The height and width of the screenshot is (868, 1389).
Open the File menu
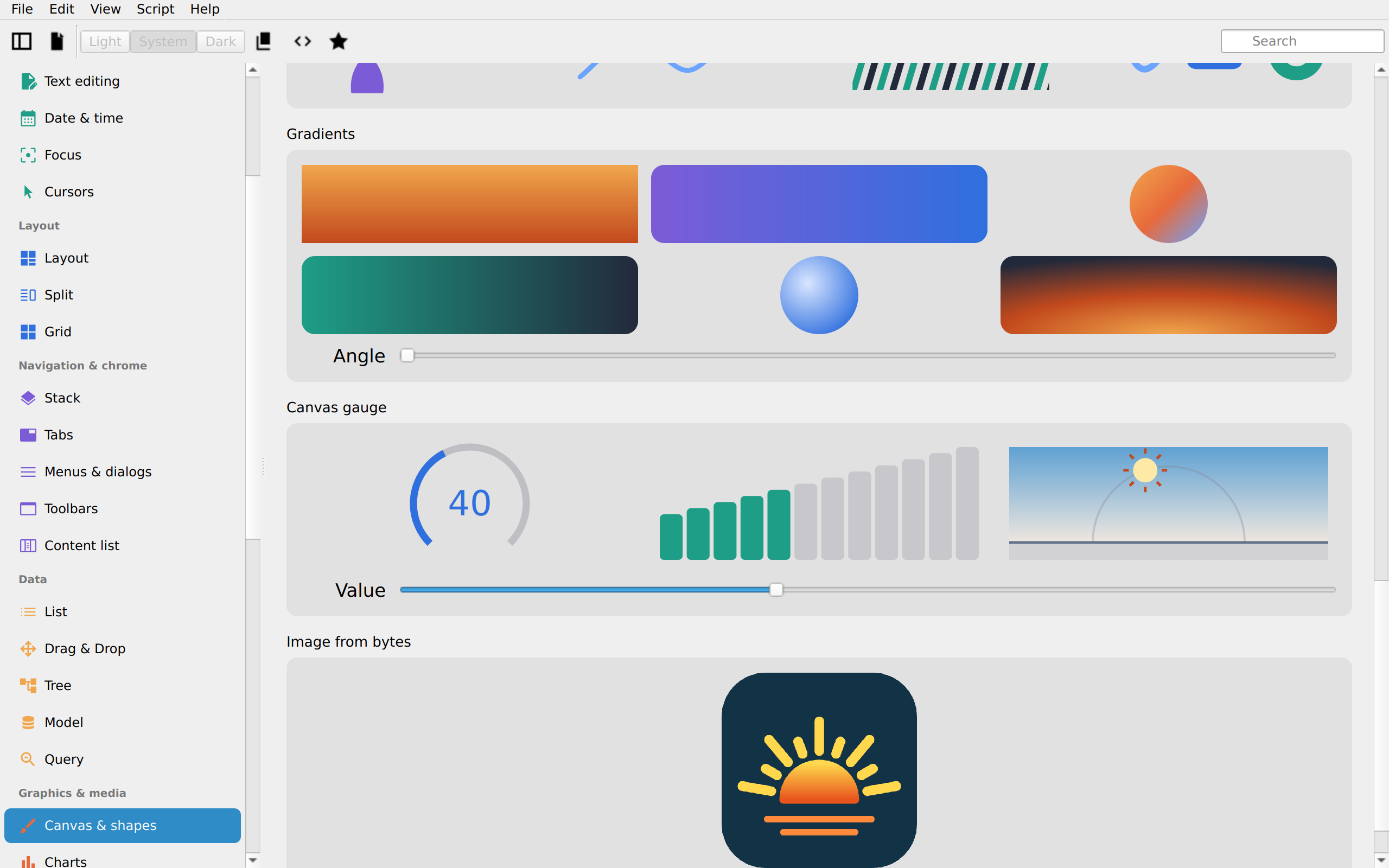(22, 9)
